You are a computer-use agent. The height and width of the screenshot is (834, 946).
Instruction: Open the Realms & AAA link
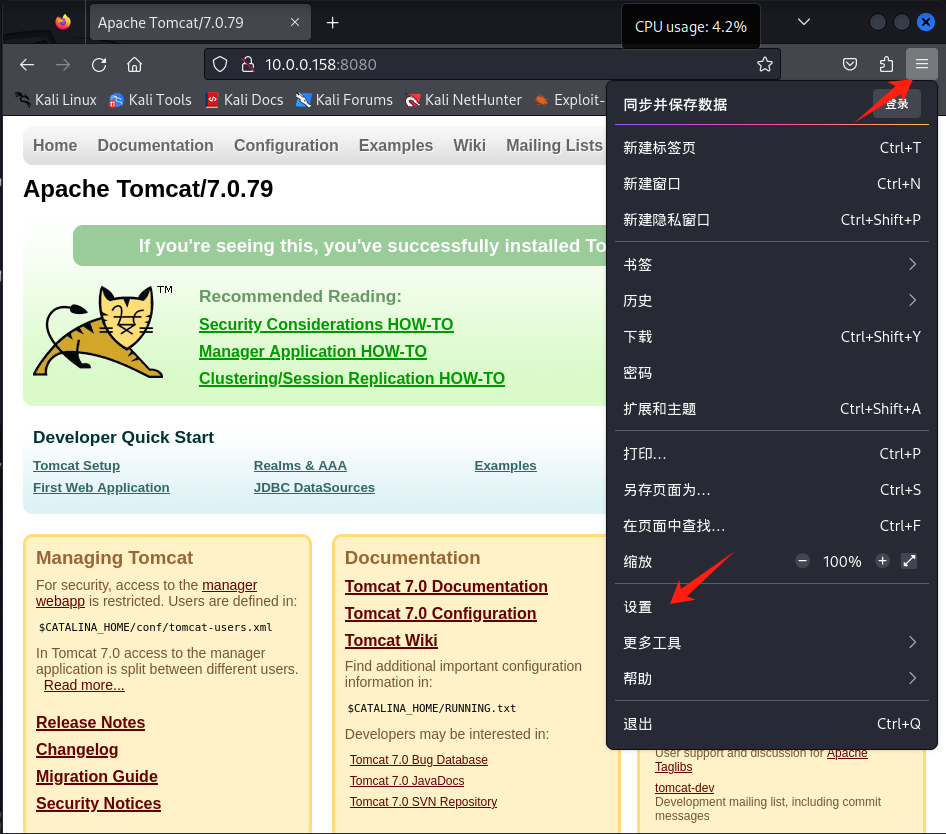[300, 466]
